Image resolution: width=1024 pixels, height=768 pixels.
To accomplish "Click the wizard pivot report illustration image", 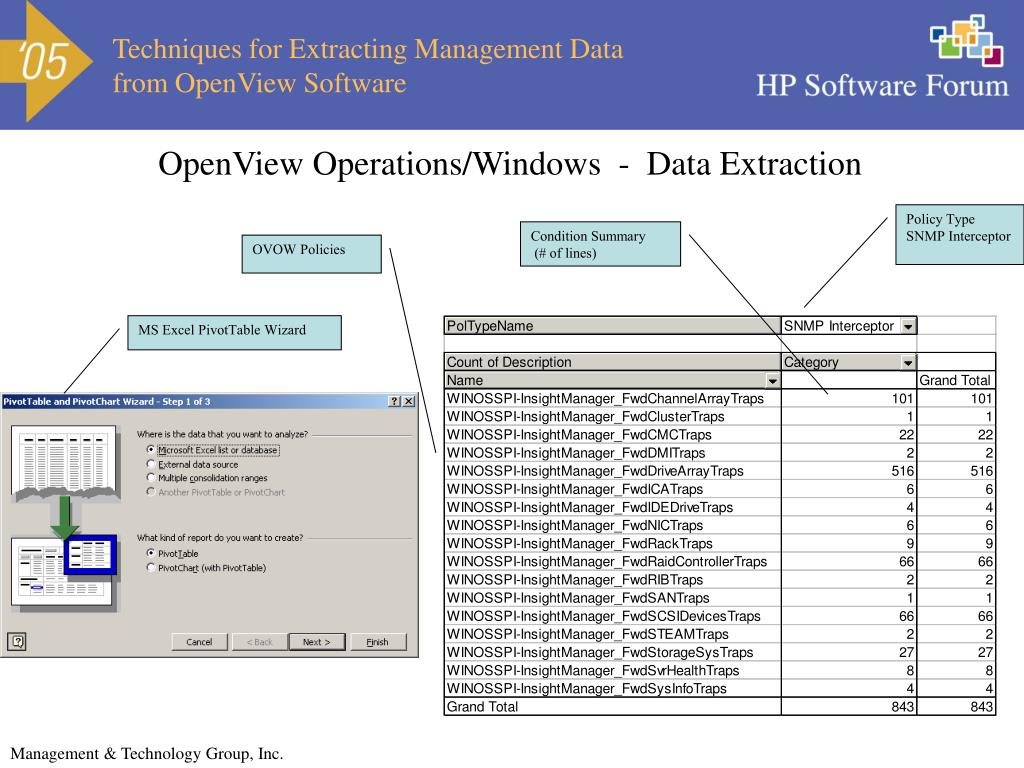I will click(64, 572).
